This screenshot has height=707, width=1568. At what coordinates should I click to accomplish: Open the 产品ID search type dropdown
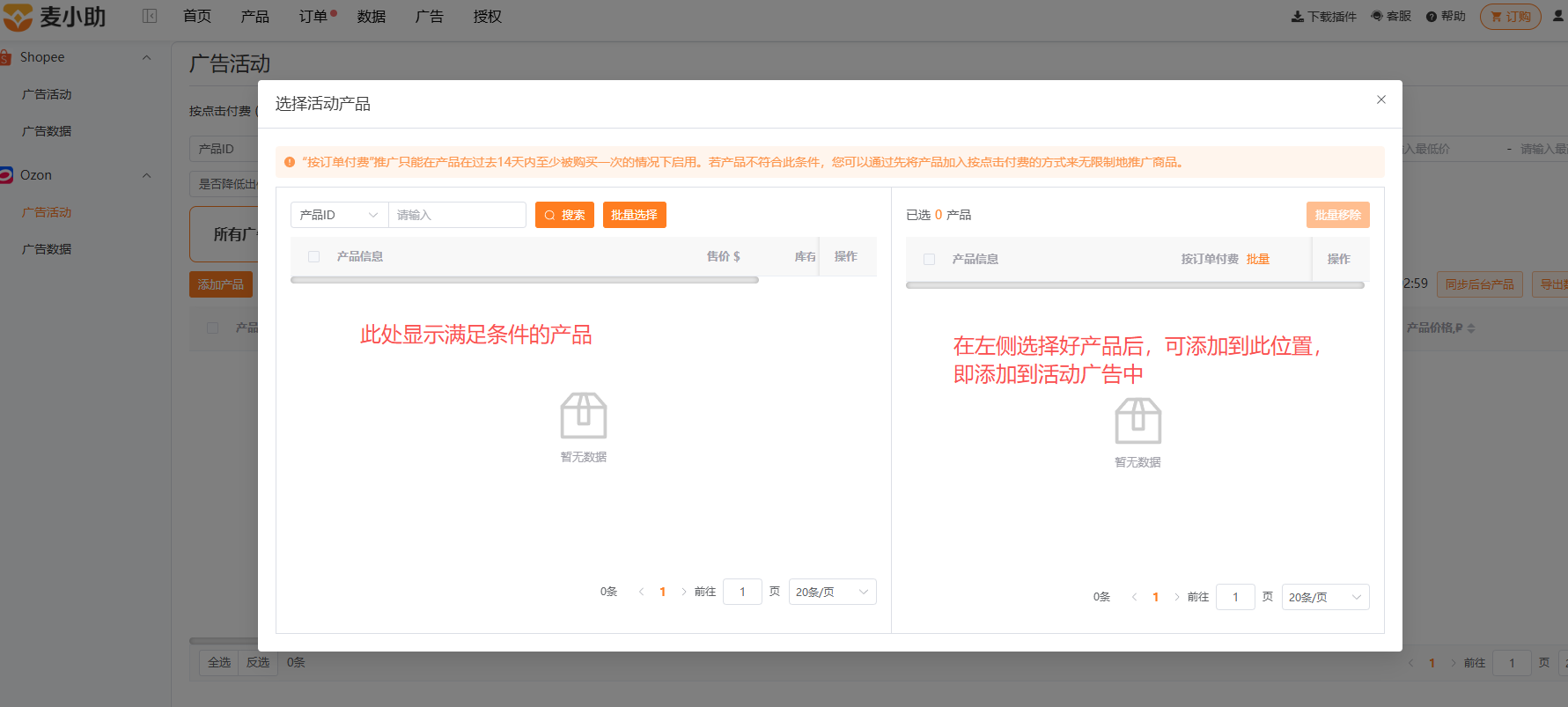[339, 215]
